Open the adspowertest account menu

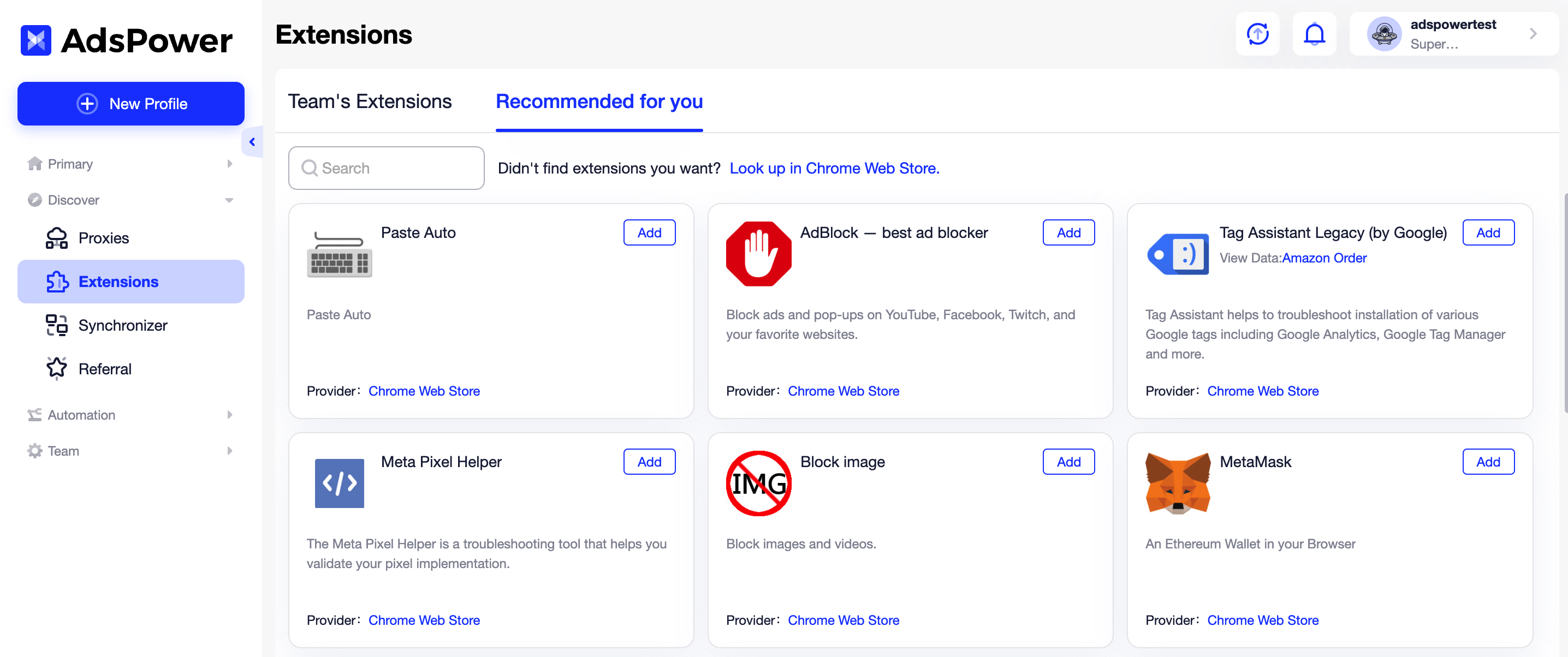point(1453,34)
